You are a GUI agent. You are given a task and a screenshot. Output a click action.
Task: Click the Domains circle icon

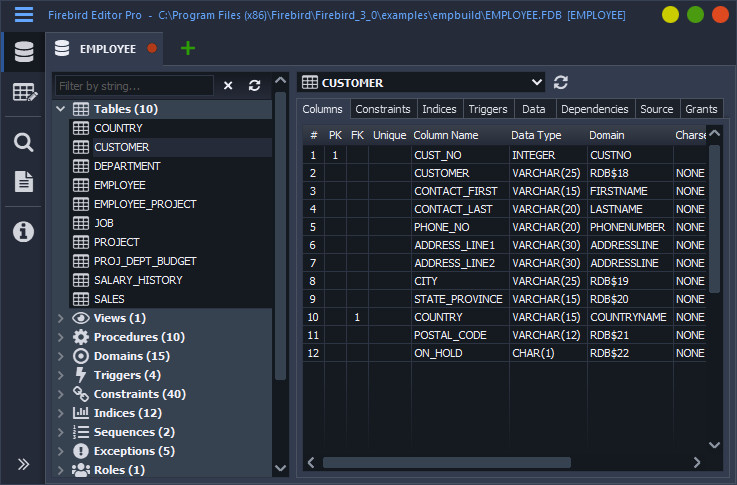81,356
